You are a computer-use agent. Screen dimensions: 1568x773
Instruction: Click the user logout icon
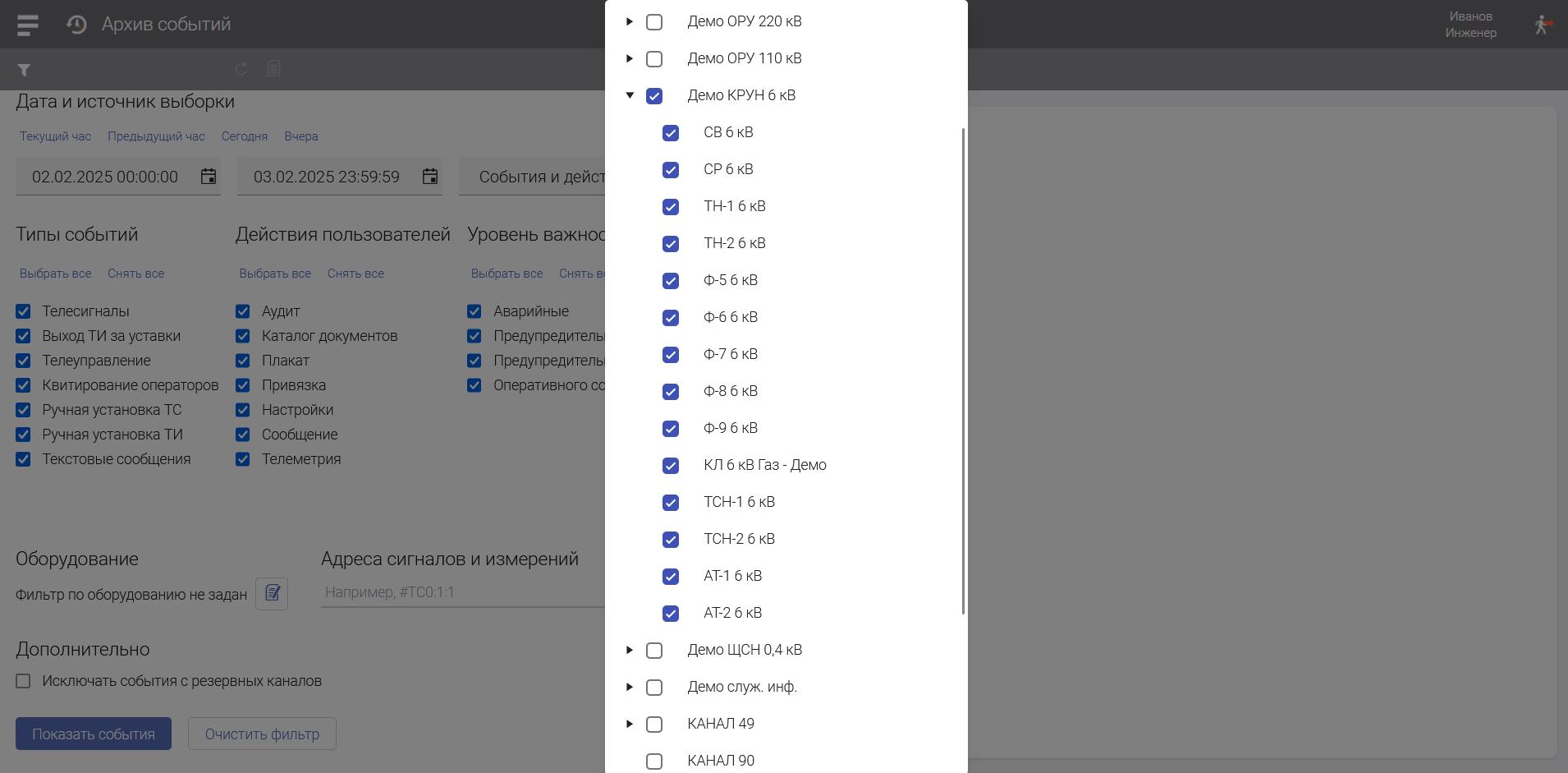click(x=1542, y=25)
